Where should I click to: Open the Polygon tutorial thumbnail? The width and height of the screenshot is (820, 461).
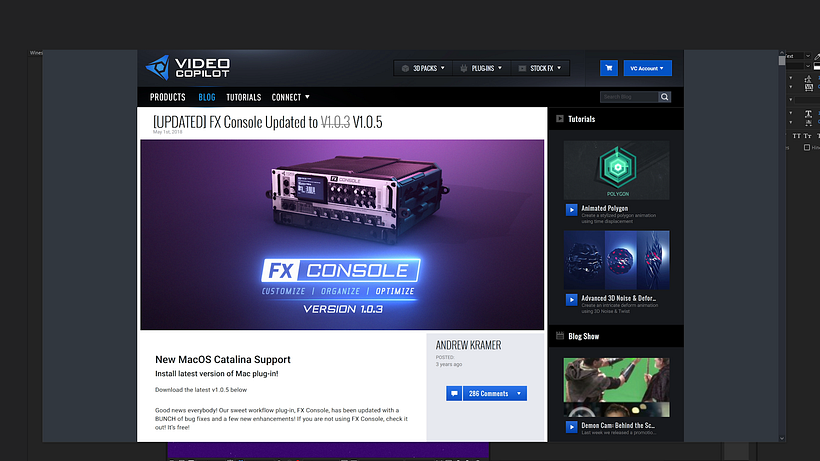[617, 170]
